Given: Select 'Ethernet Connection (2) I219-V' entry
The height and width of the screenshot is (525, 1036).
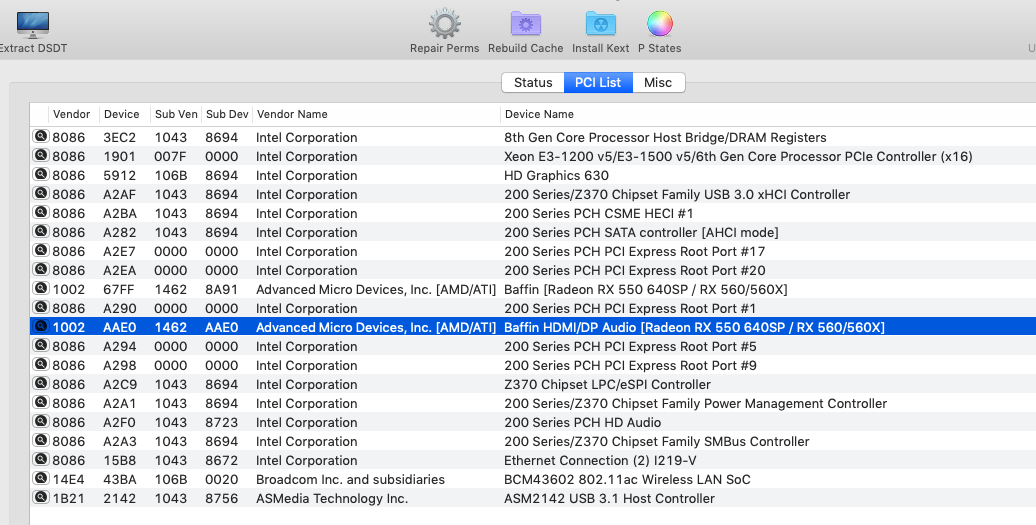Looking at the screenshot, I should click(x=600, y=460).
